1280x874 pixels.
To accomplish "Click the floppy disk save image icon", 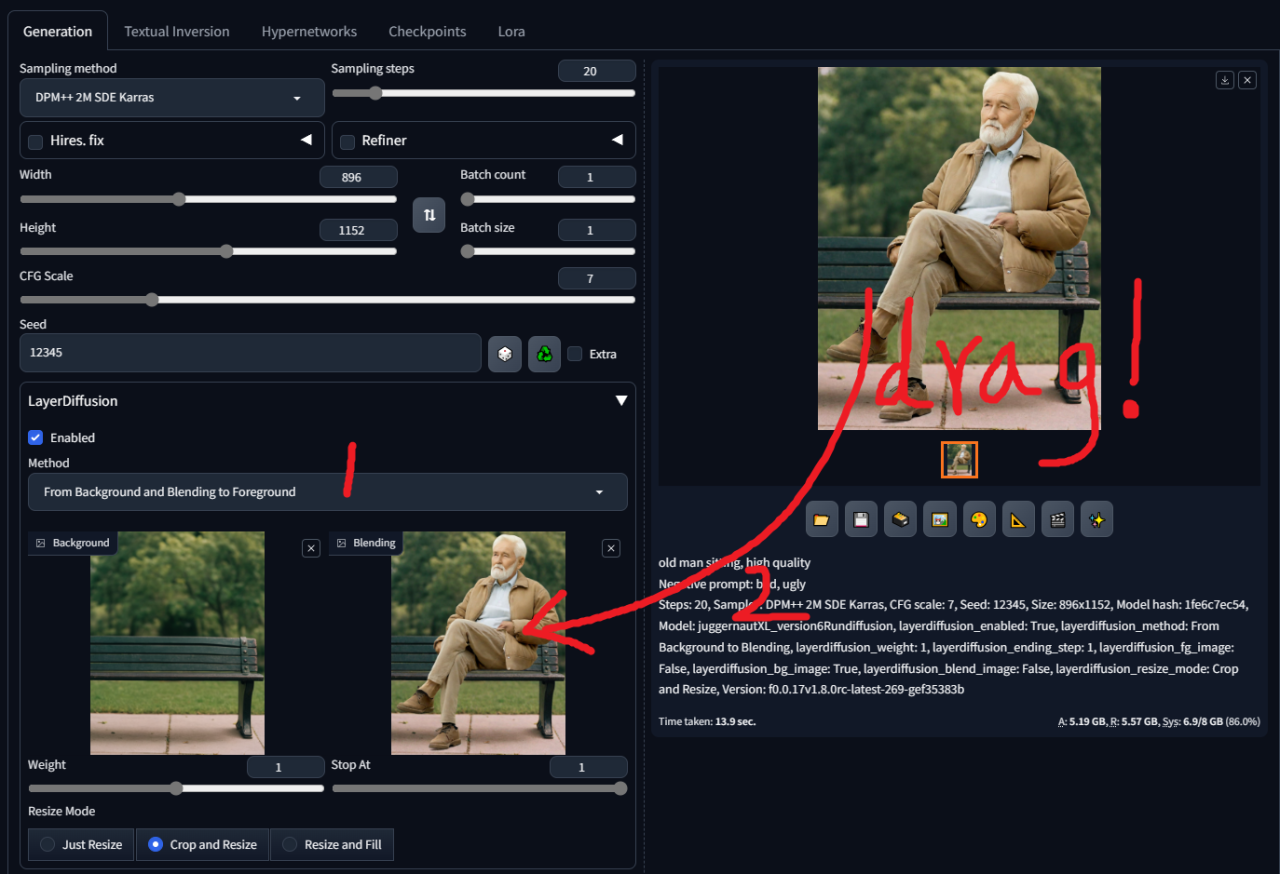I will (x=860, y=520).
